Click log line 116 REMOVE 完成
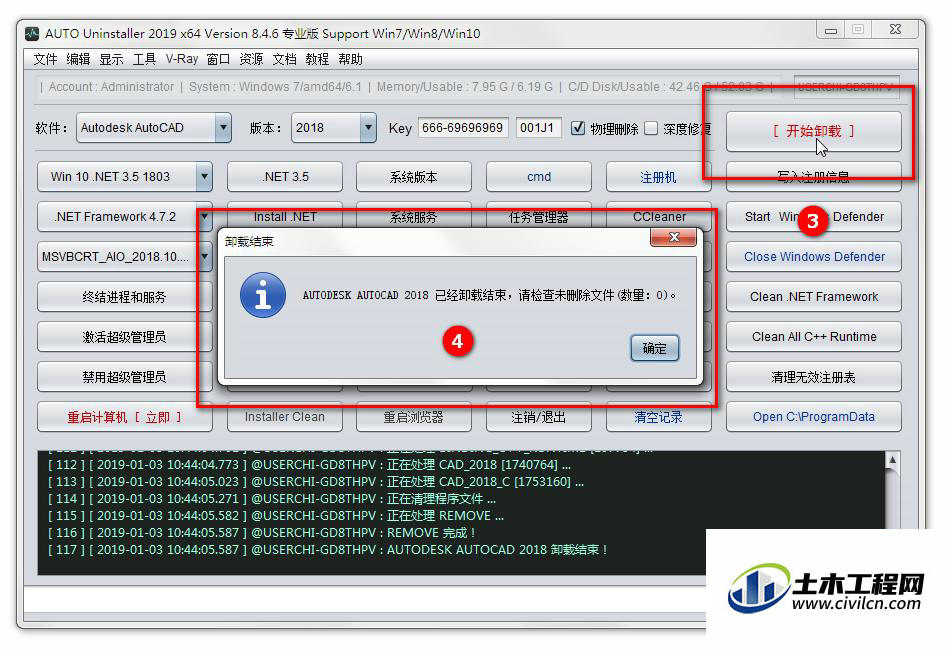The width and height of the screenshot is (946, 649). coord(262,533)
